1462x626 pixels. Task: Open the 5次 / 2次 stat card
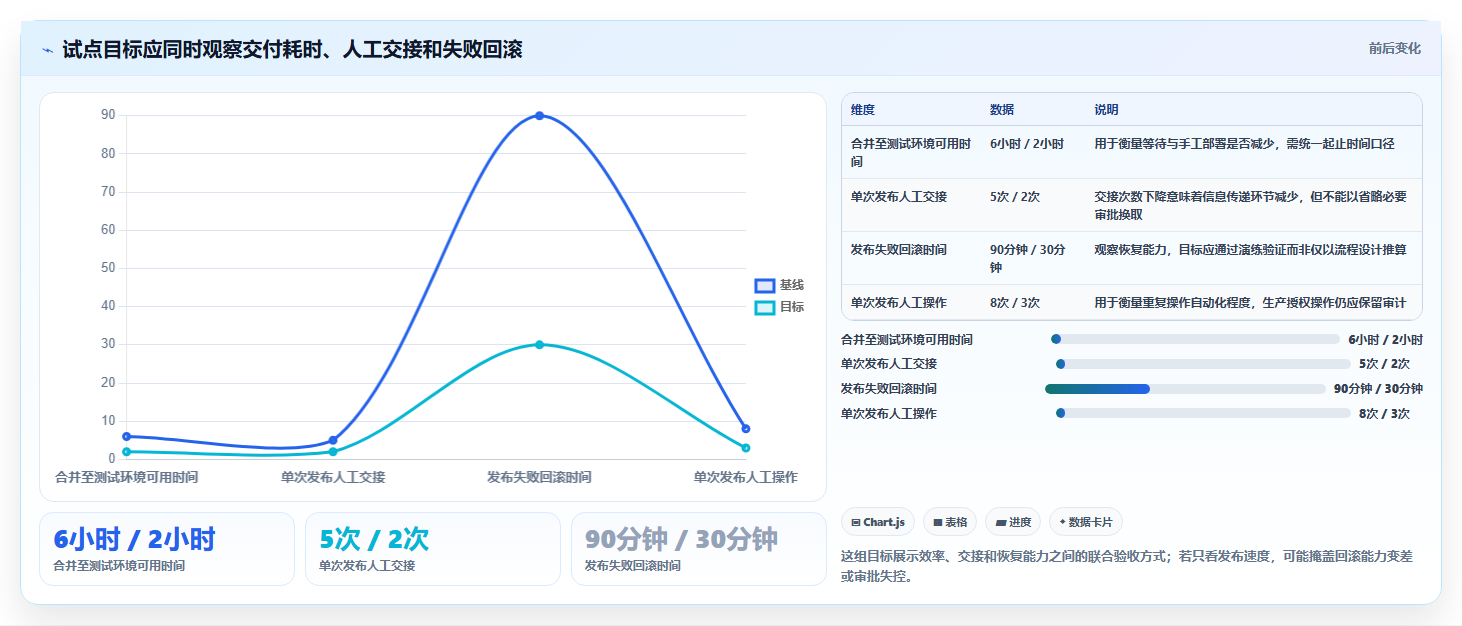coord(433,549)
